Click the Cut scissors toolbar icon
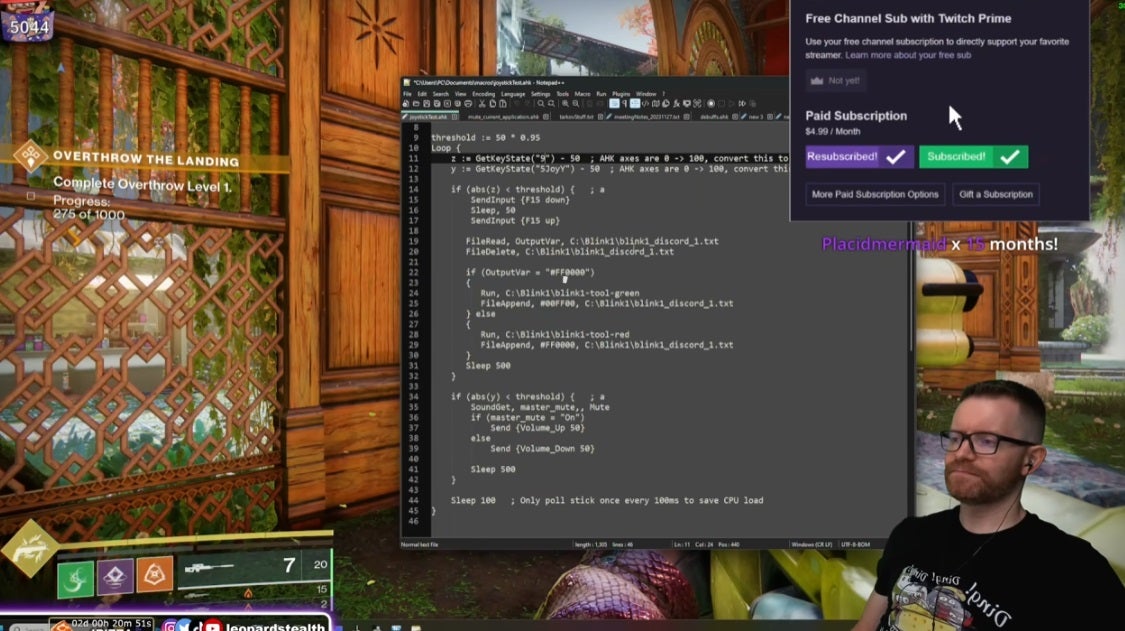 pos(481,103)
